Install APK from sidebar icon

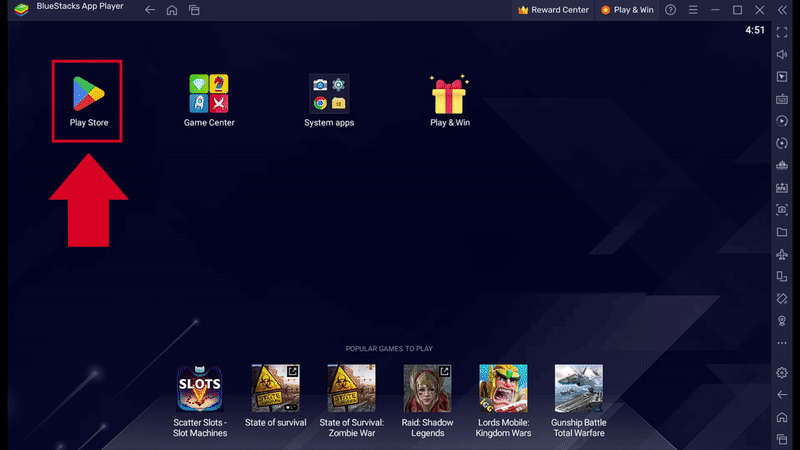782,188
